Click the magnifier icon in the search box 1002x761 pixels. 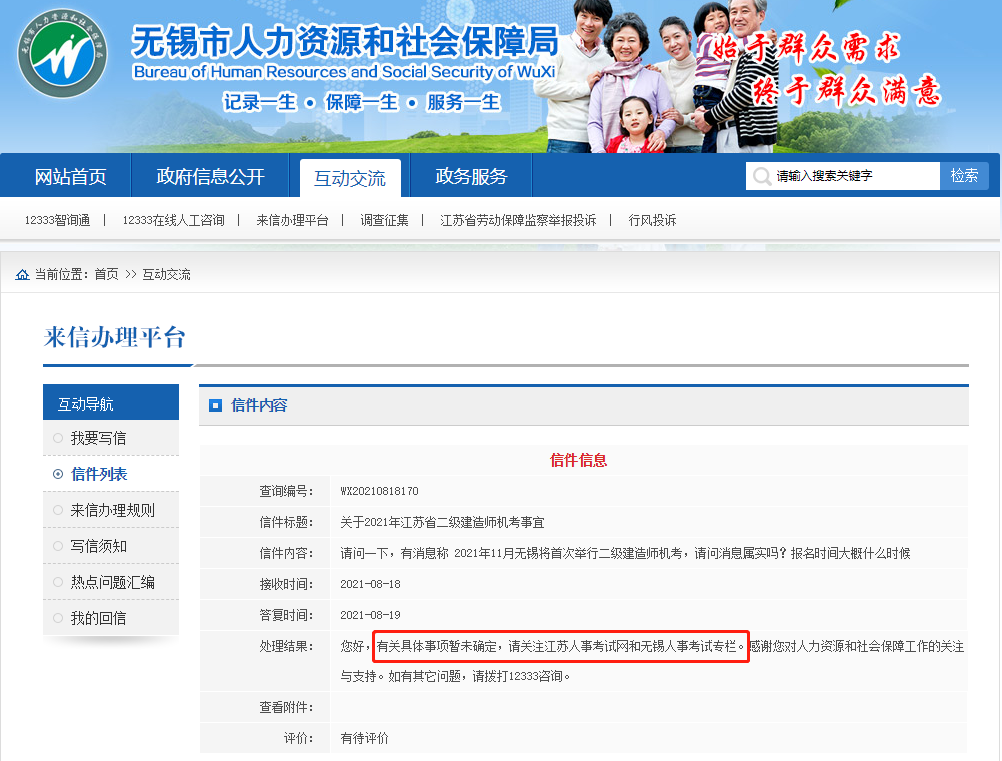[763, 175]
